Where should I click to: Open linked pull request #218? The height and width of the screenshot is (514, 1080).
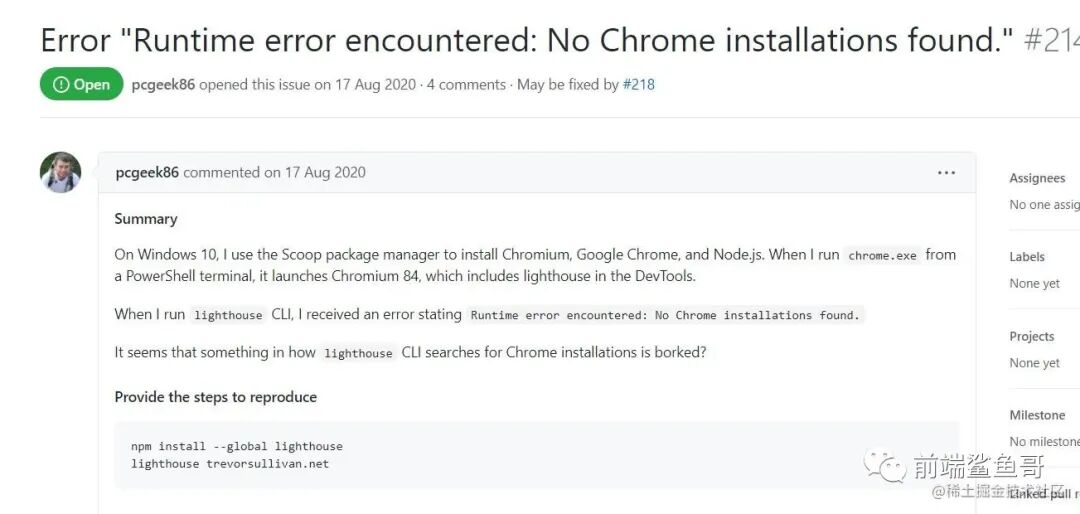click(x=638, y=85)
